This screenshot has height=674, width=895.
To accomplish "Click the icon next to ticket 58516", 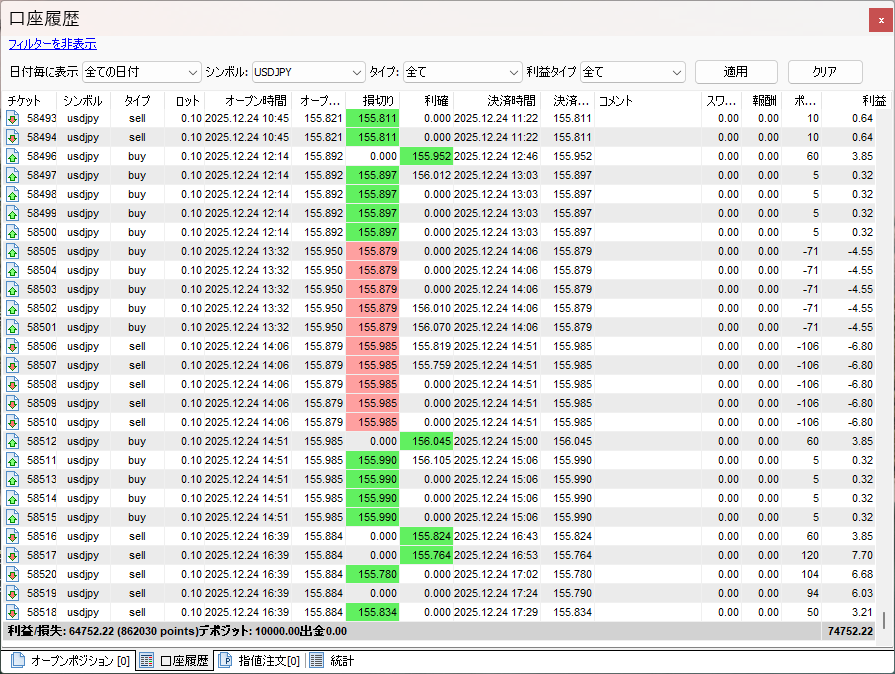I will click(13, 536).
